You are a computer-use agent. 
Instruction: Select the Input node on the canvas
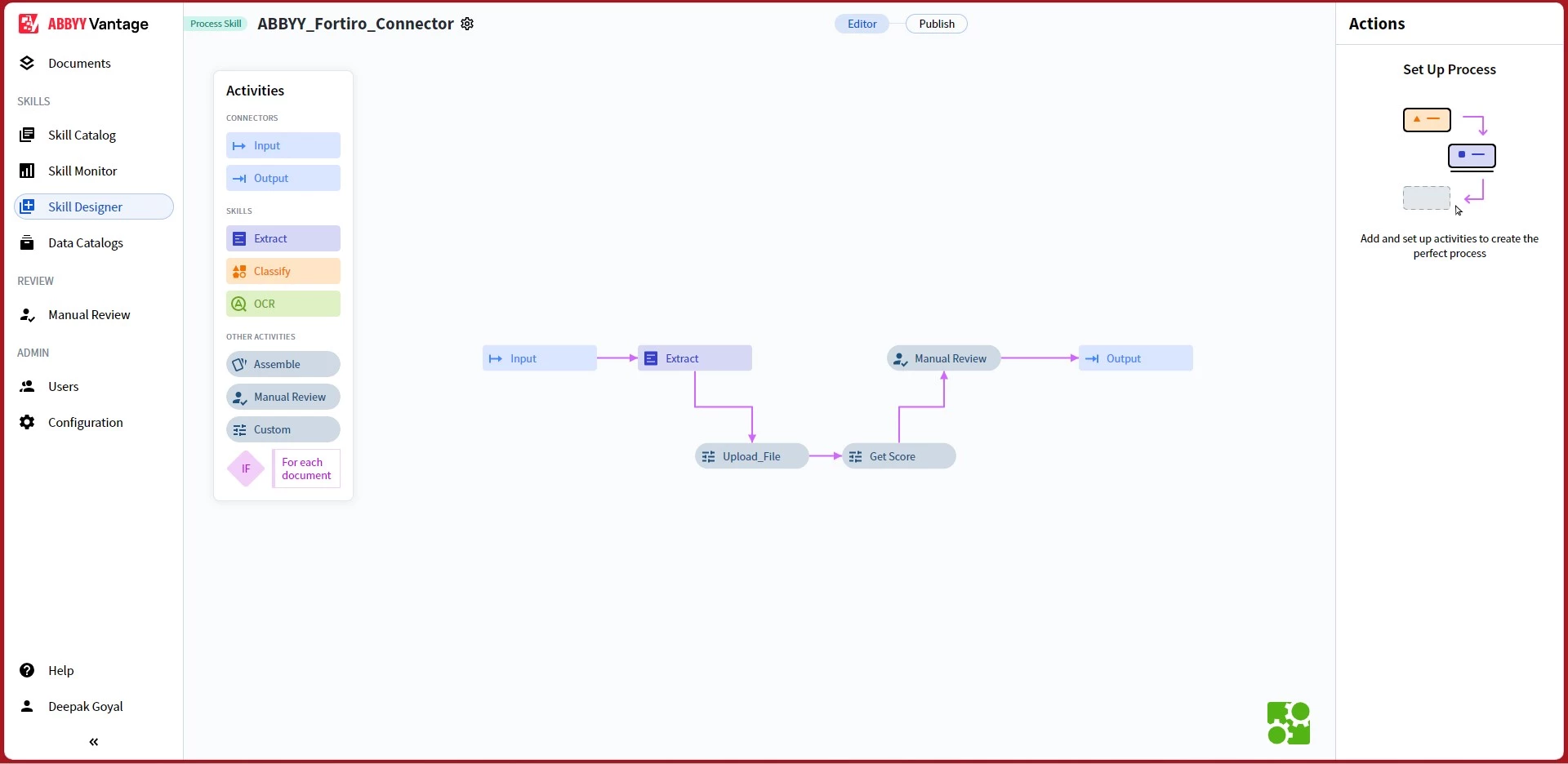(540, 359)
